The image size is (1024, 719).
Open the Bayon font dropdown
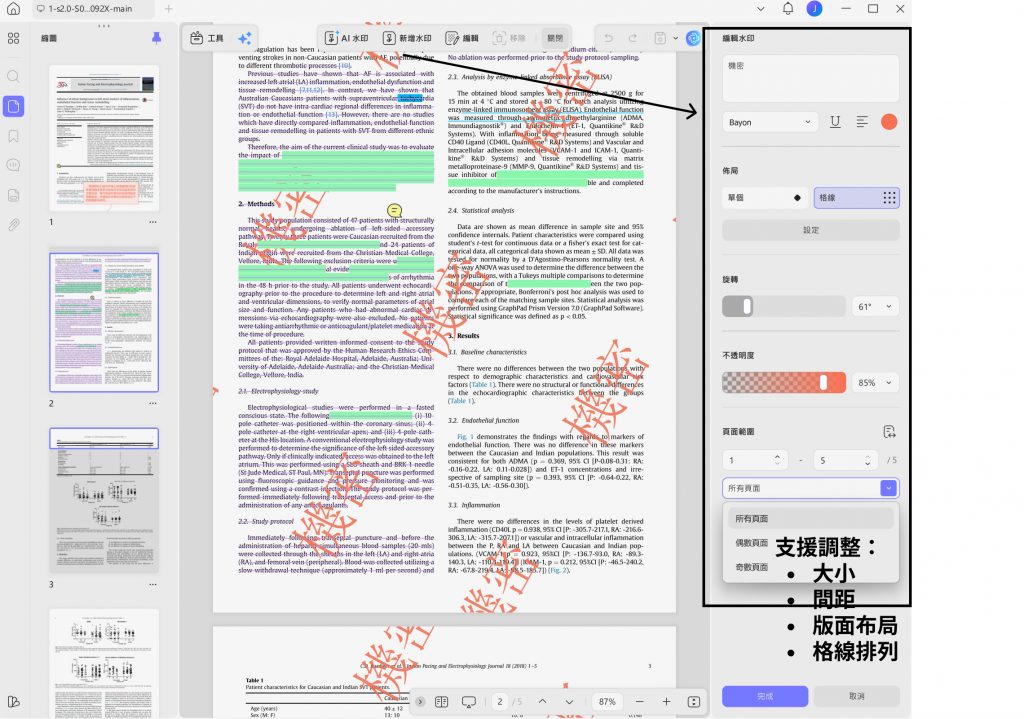tap(769, 122)
